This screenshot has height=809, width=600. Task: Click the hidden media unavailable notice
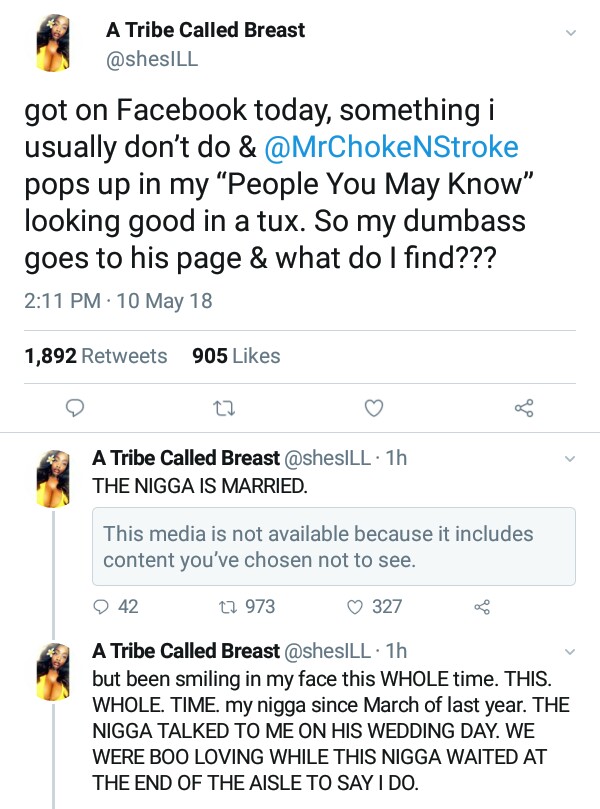coord(333,547)
